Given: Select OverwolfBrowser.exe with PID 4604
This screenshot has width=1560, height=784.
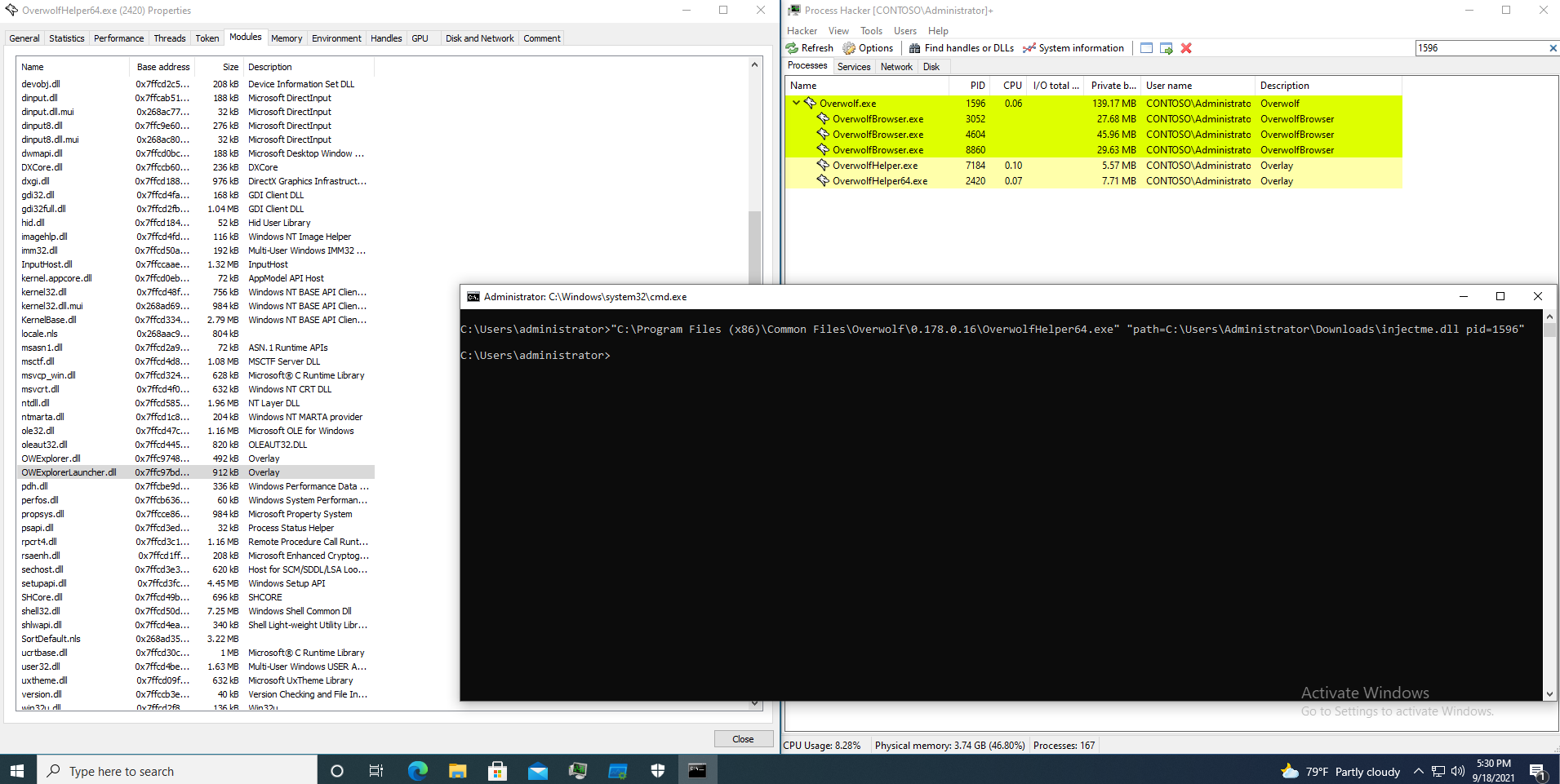Looking at the screenshot, I should (x=1093, y=135).
